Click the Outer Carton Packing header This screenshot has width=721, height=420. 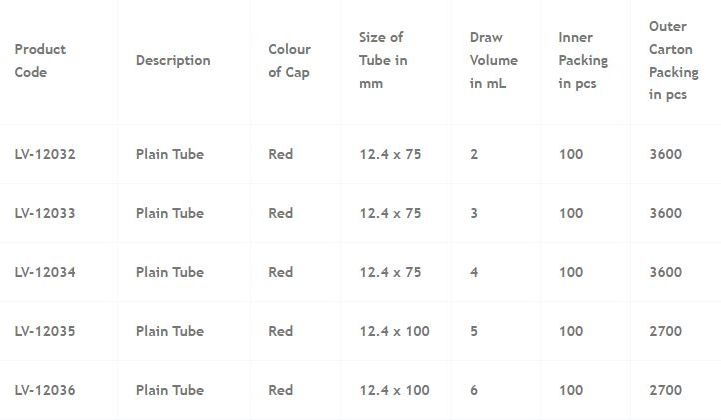[673, 60]
